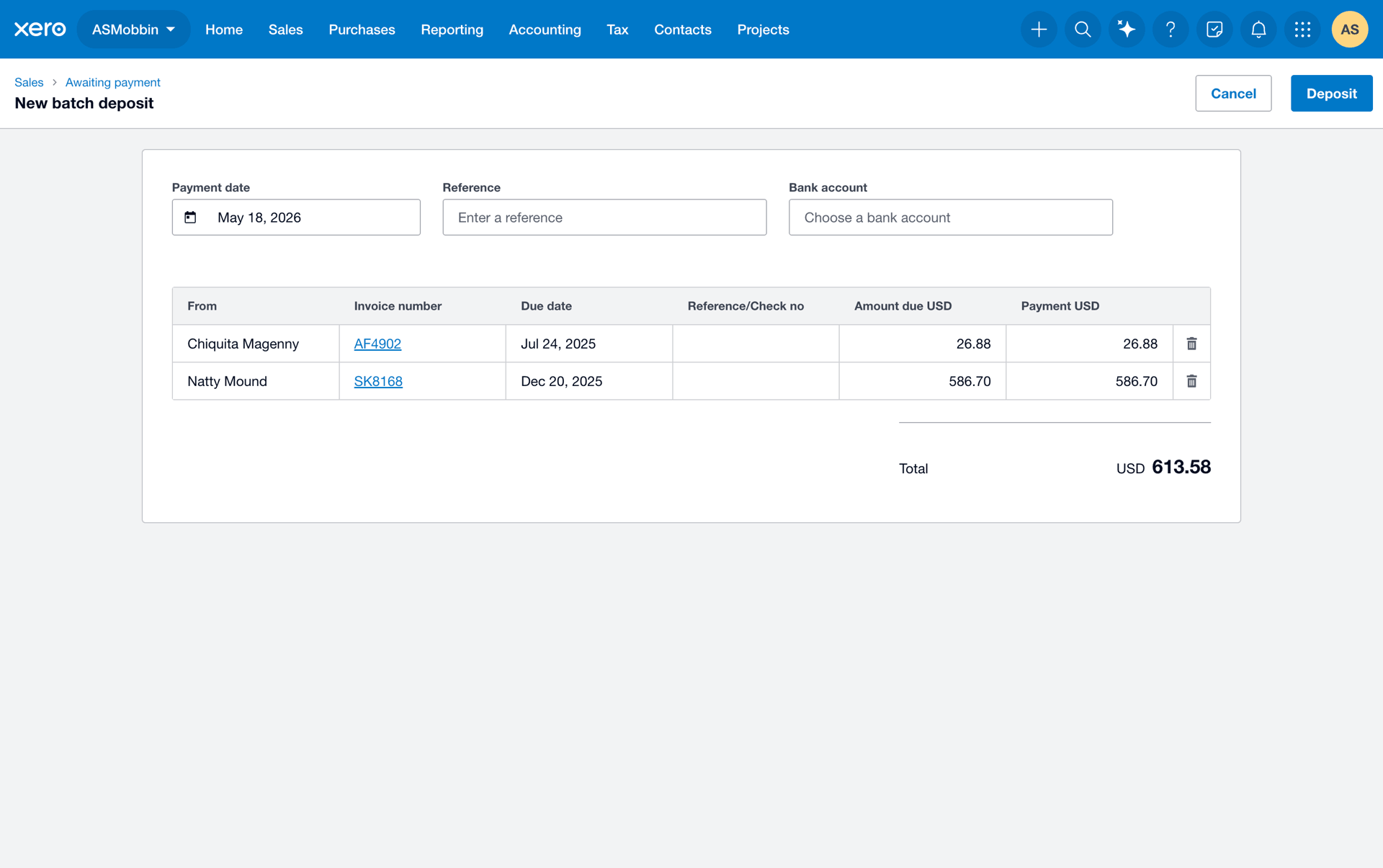Open invoice AF4902
The width and height of the screenshot is (1383, 868).
tap(377, 344)
